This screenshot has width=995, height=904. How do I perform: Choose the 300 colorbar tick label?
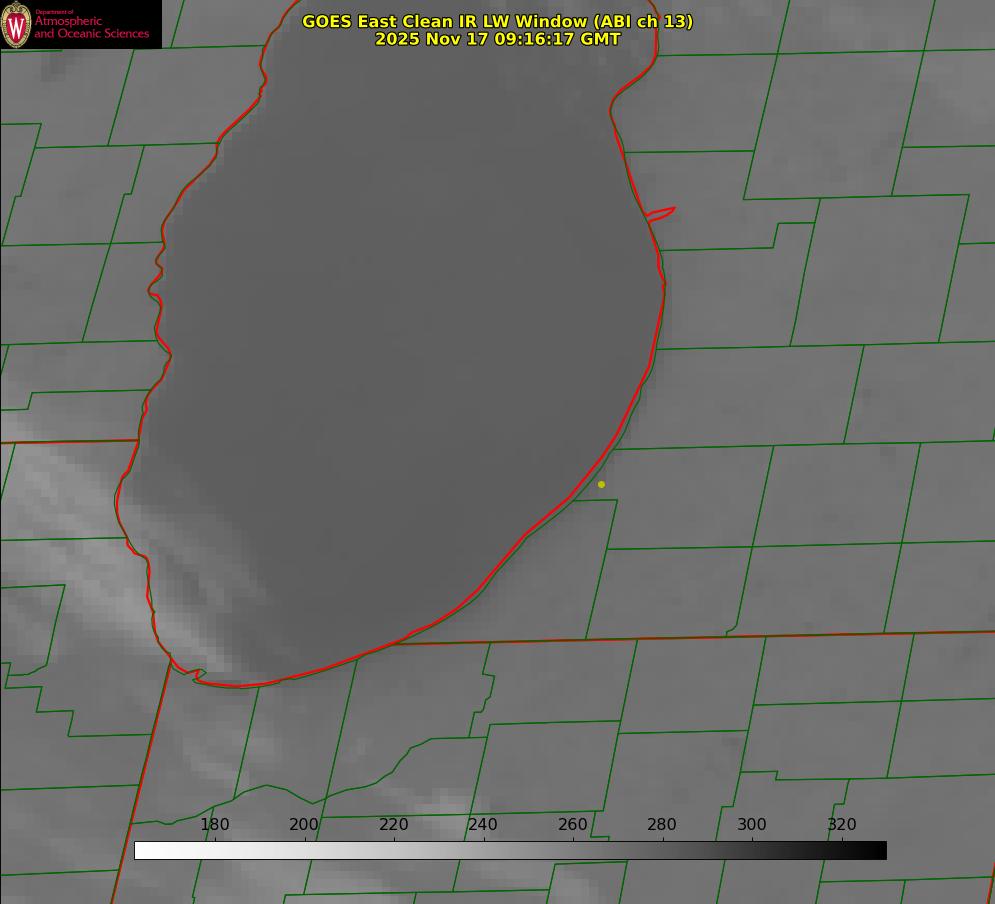752,825
